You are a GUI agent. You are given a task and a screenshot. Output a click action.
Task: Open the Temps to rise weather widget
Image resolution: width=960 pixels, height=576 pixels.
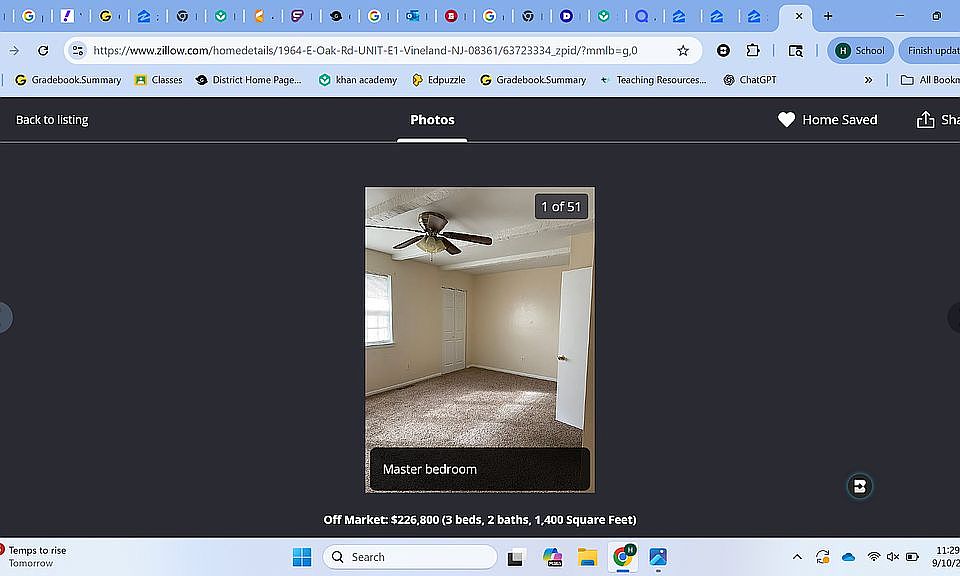(x=34, y=557)
